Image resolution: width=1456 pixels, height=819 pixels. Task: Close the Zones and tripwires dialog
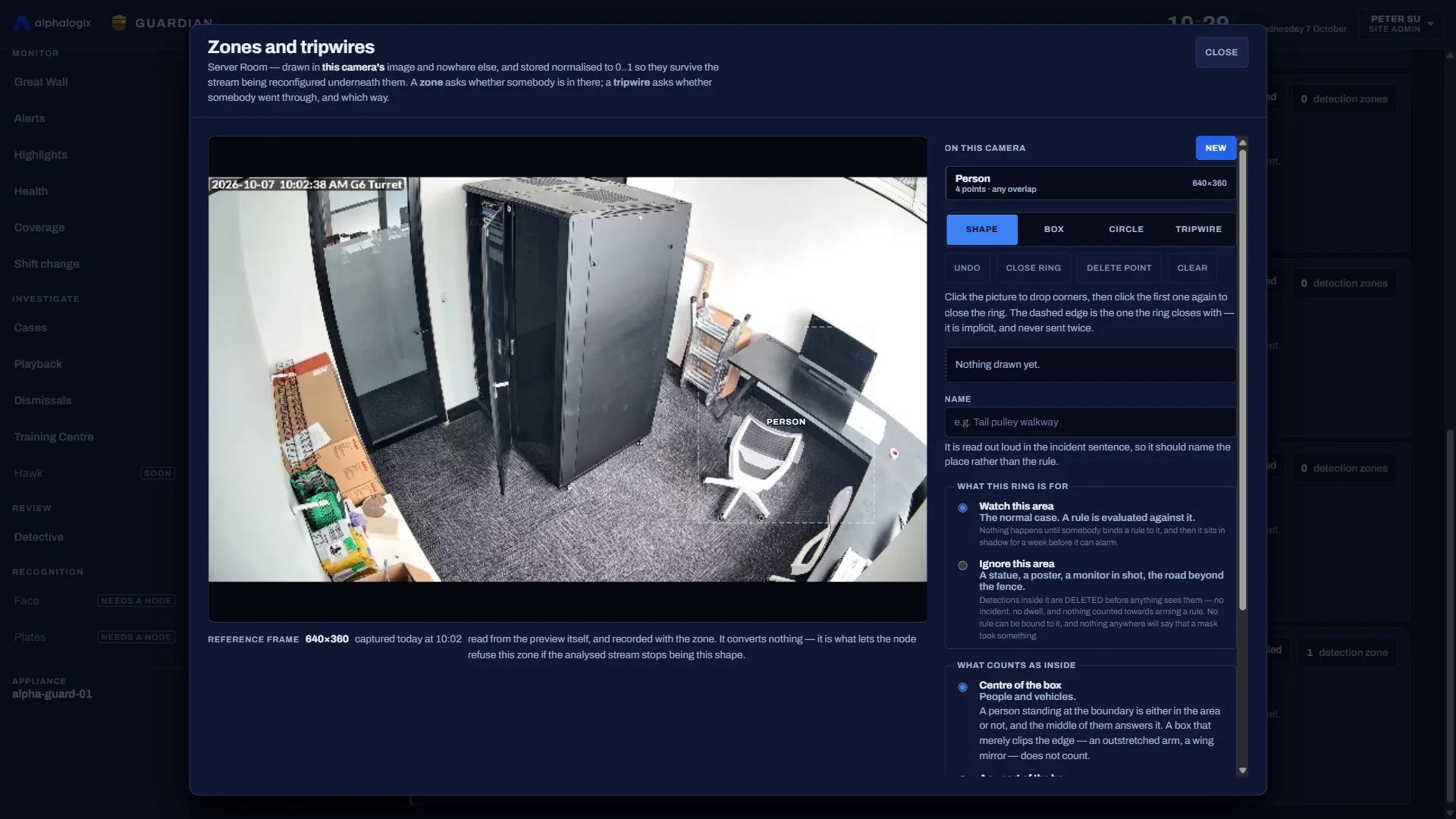pos(1221,52)
